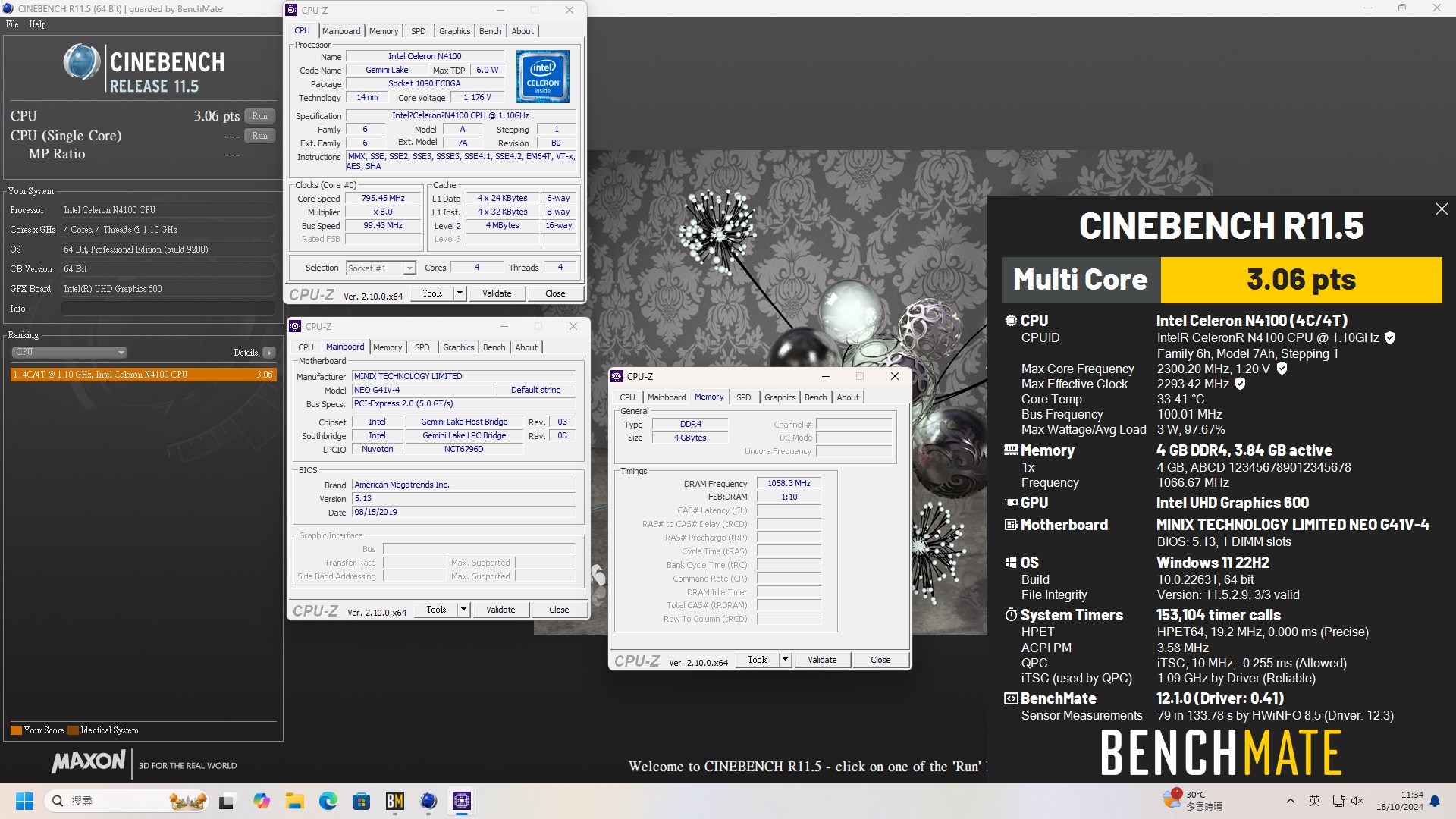Click the CPU-Z icon in Memory window title
Viewport: 1456px width, 819px height.
point(617,376)
